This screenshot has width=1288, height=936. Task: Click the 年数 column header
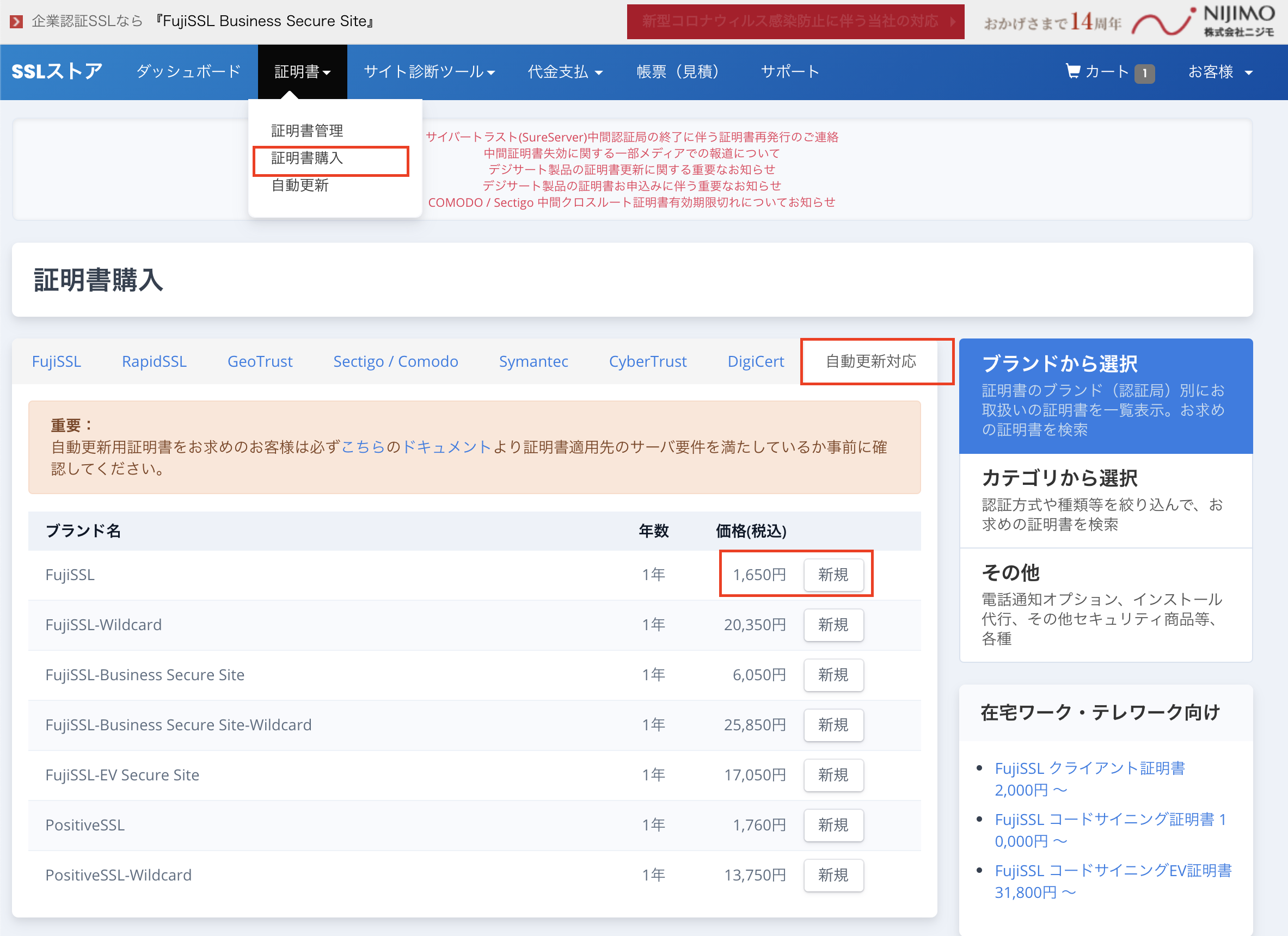(x=654, y=531)
